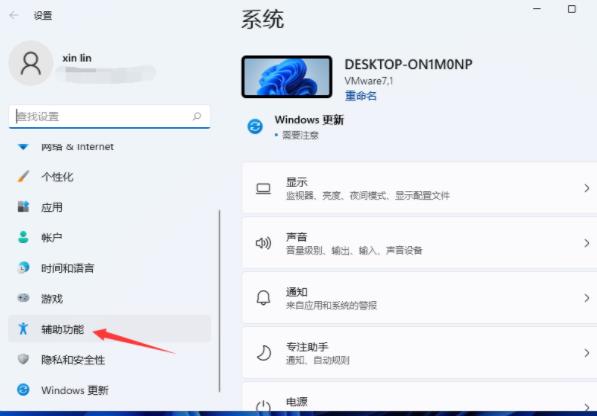This screenshot has height=416, width=597.
Task: Expand the 声音 row chevron
Action: [587, 243]
